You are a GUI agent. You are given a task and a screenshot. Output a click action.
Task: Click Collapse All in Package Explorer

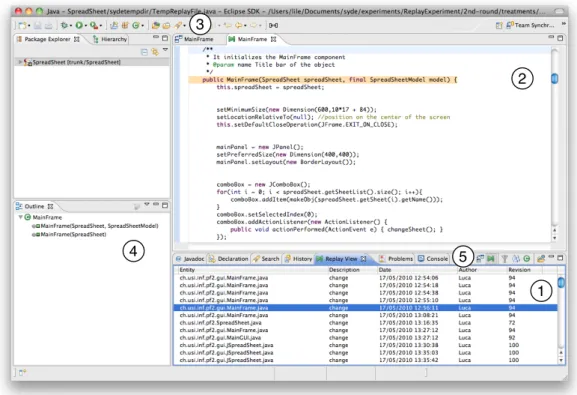click(x=144, y=52)
